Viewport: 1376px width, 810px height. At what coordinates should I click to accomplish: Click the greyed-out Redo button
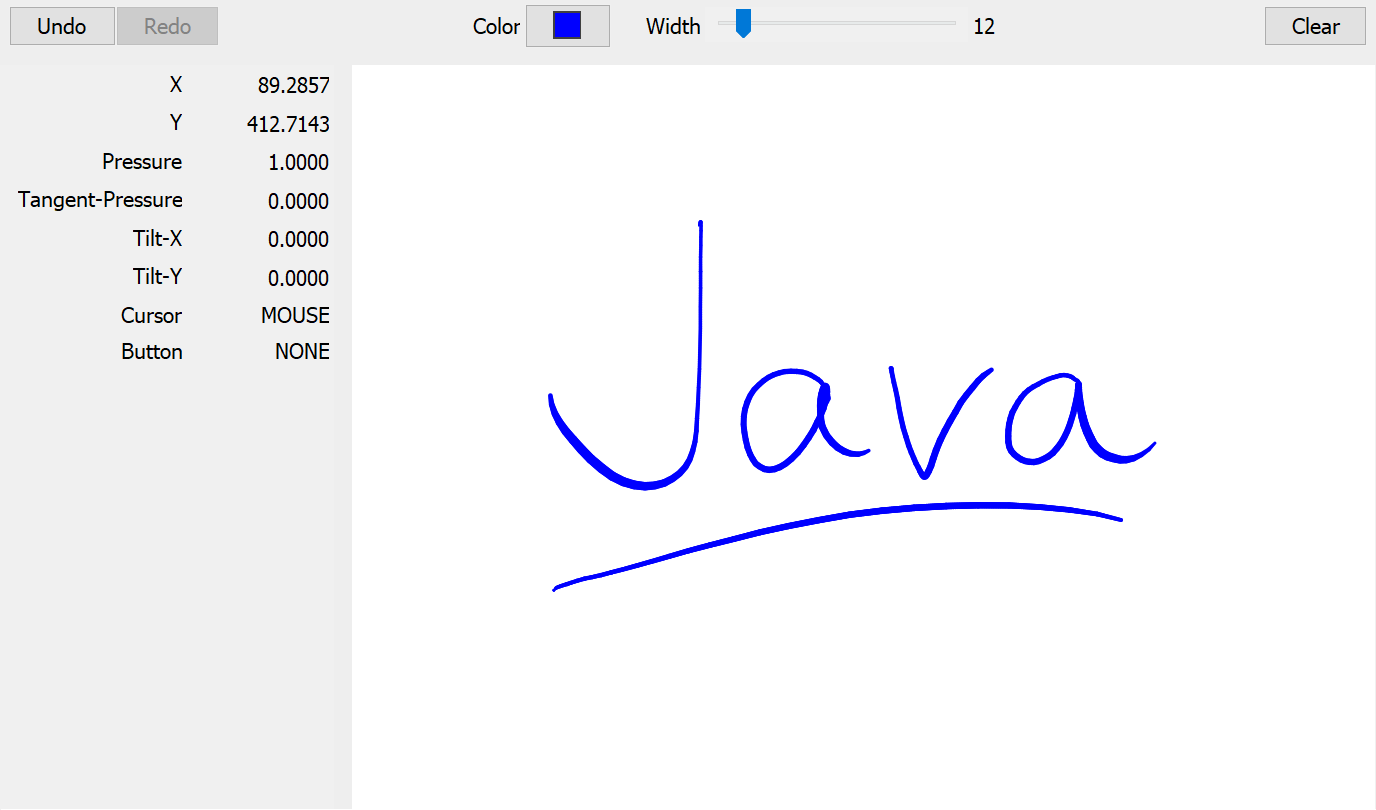[x=167, y=26]
